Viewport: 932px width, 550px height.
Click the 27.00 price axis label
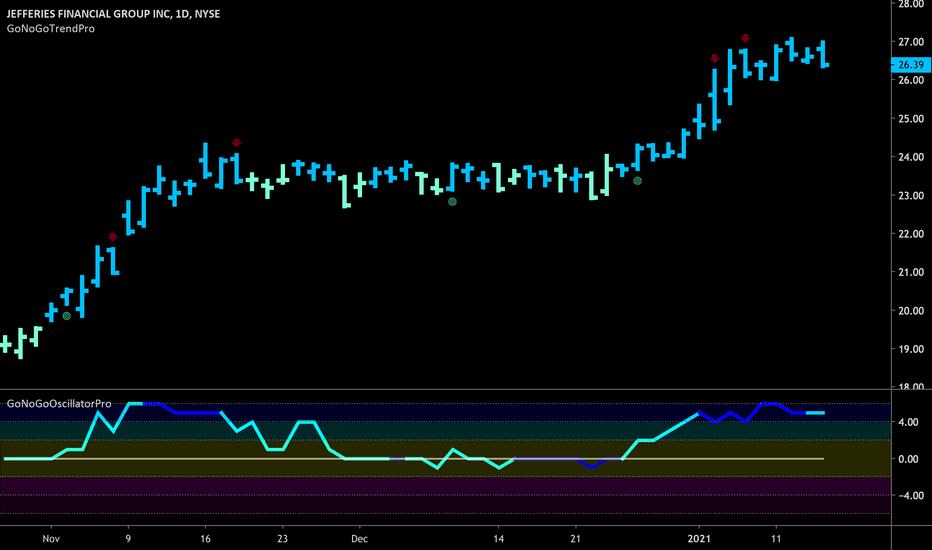(x=911, y=42)
